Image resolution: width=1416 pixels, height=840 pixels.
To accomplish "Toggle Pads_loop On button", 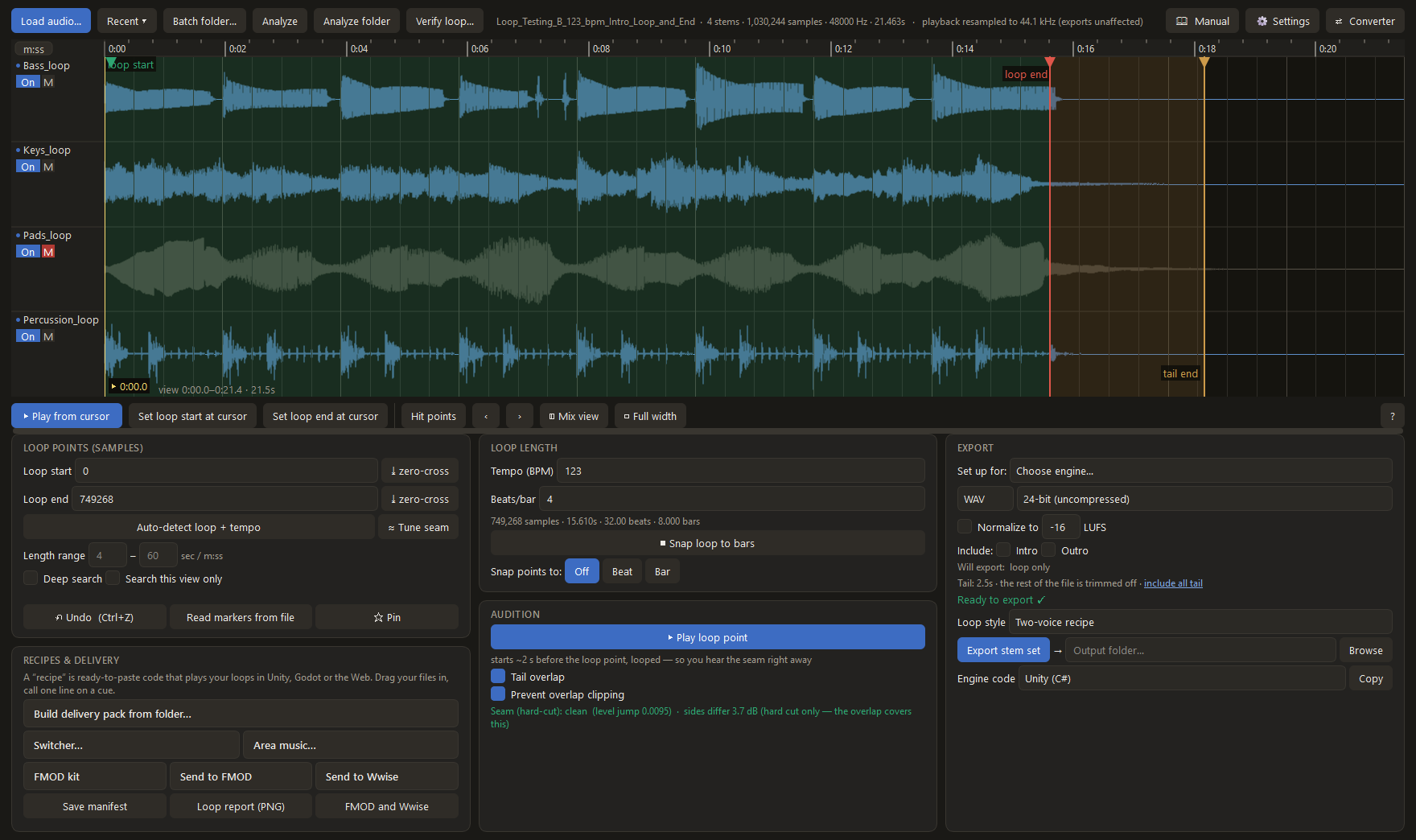I will point(28,252).
